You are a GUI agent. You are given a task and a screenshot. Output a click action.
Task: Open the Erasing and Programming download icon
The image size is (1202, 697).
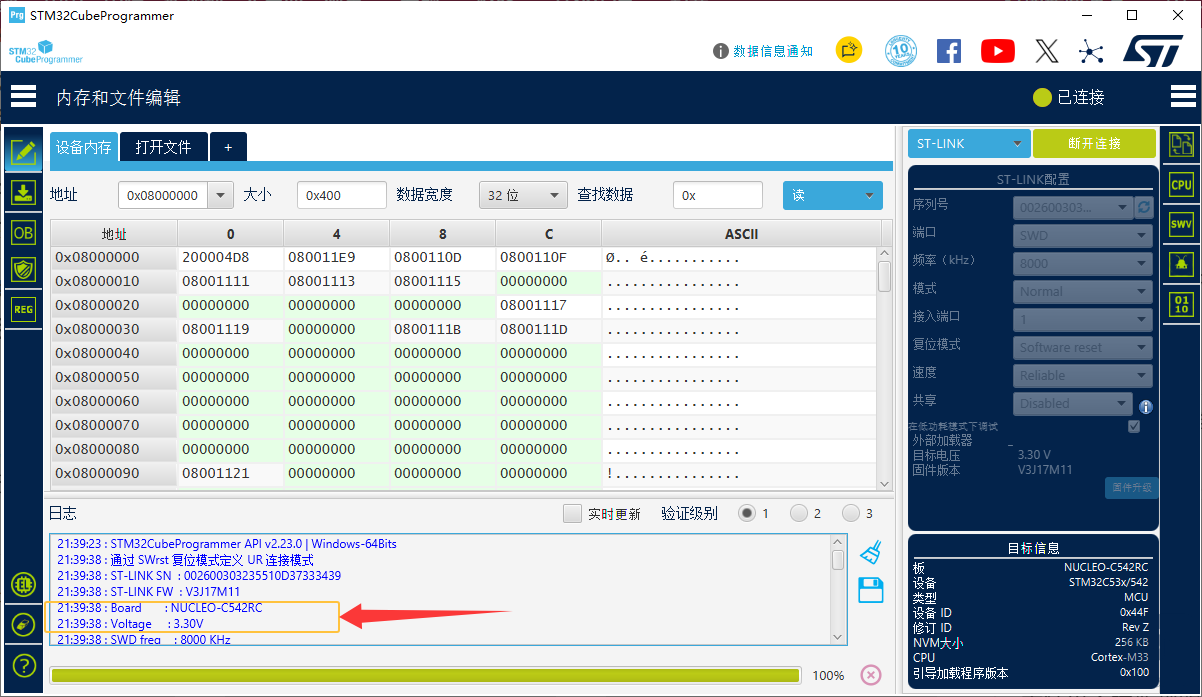tap(23, 193)
